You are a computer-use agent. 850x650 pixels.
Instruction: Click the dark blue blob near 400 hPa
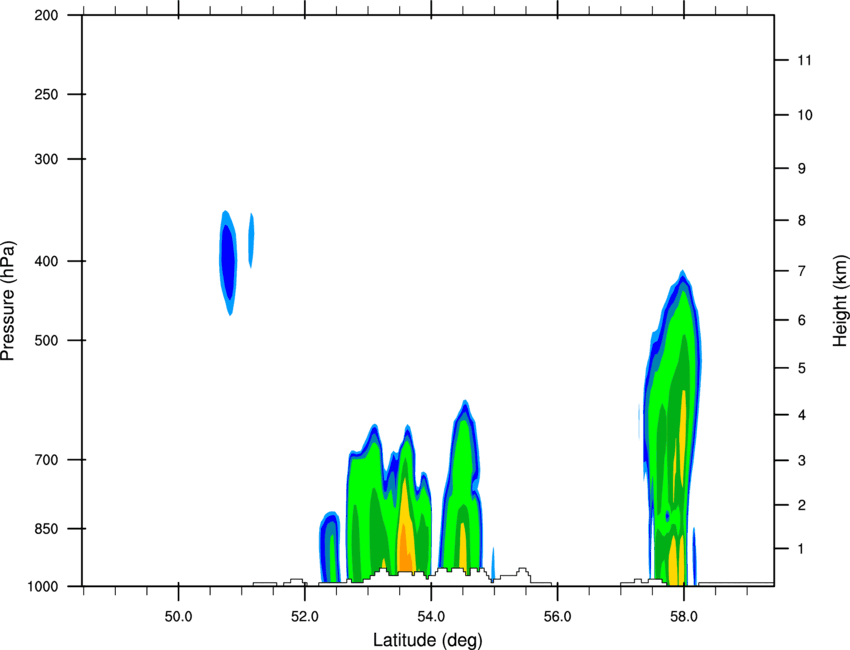[x=228, y=262]
